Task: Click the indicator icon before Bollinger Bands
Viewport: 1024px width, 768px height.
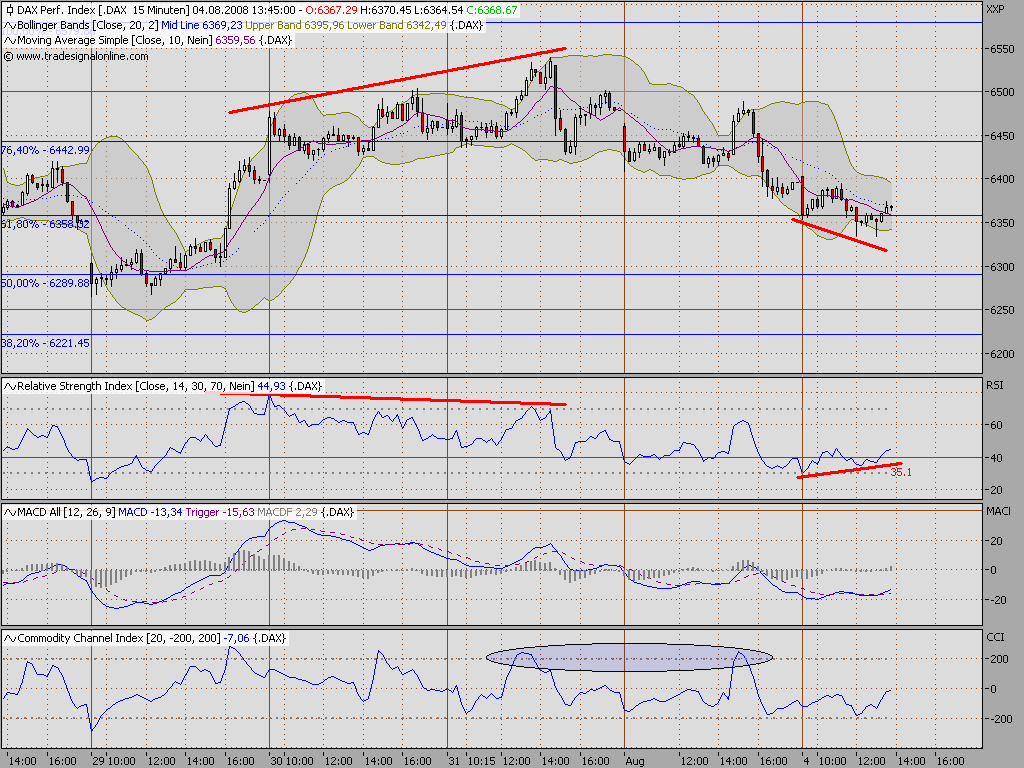Action: click(10, 25)
